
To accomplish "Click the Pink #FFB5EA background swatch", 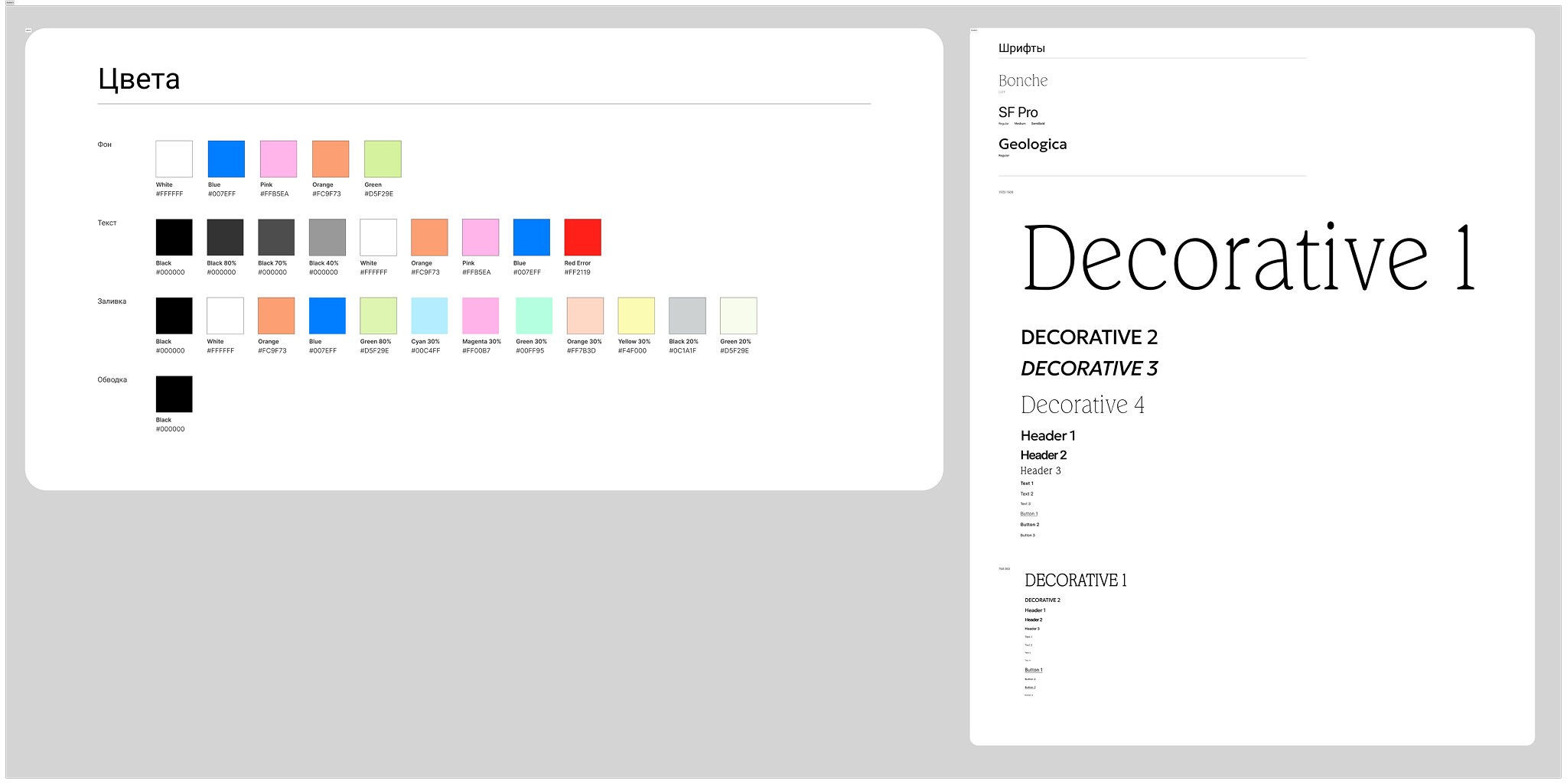I will point(279,159).
